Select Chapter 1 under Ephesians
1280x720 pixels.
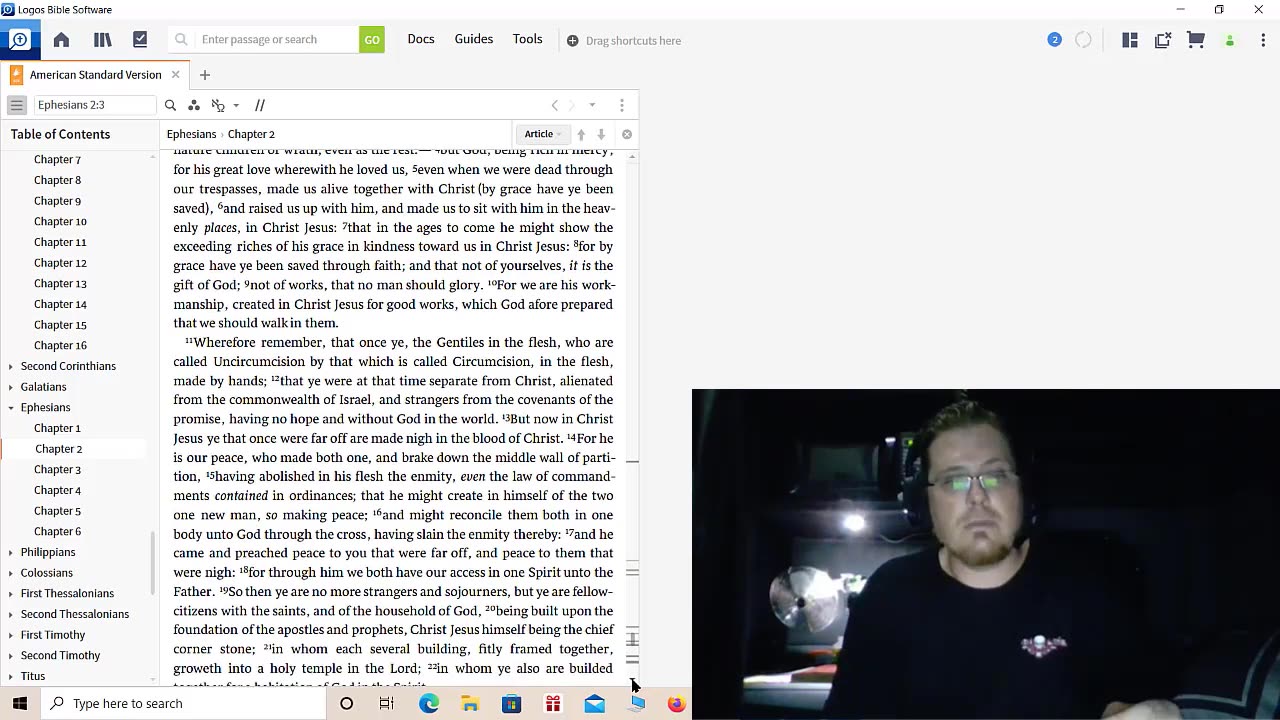pyautogui.click(x=57, y=428)
